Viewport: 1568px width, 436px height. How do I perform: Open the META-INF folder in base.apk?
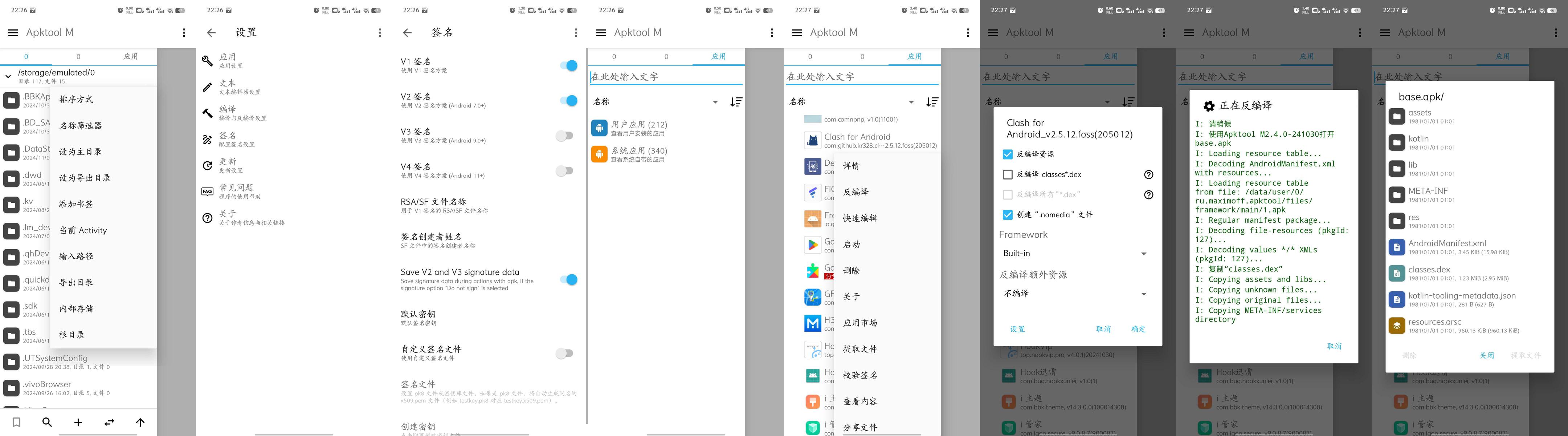pos(1469,195)
